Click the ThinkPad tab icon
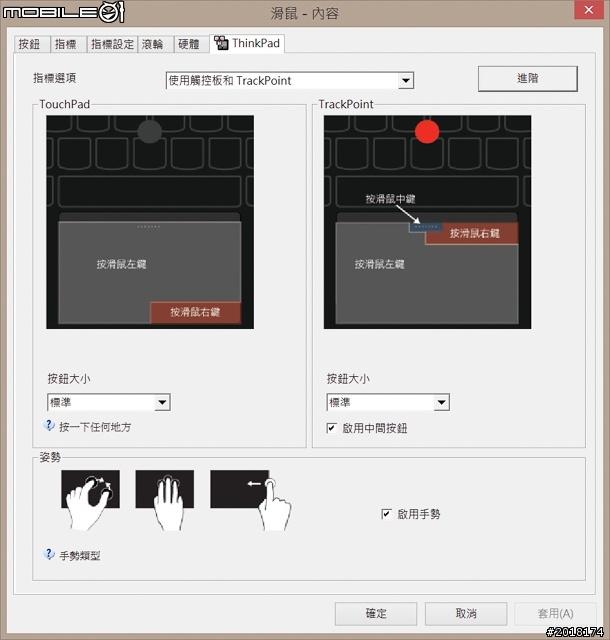Viewport: 610px width, 640px height. point(221,43)
